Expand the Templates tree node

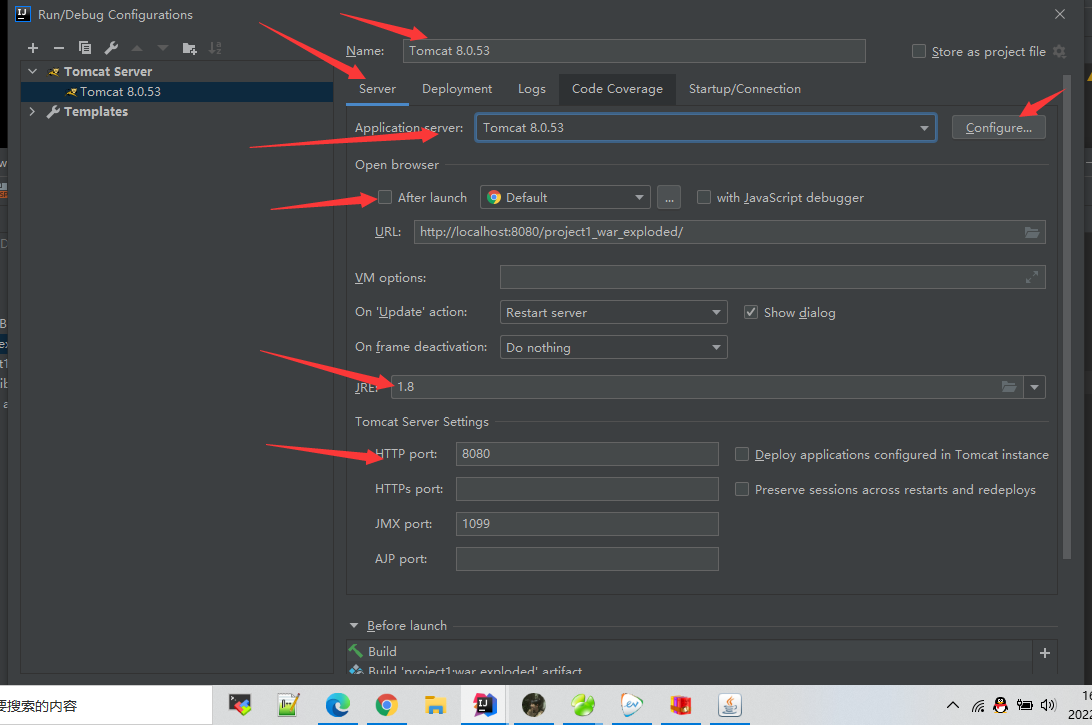pyautogui.click(x=33, y=111)
